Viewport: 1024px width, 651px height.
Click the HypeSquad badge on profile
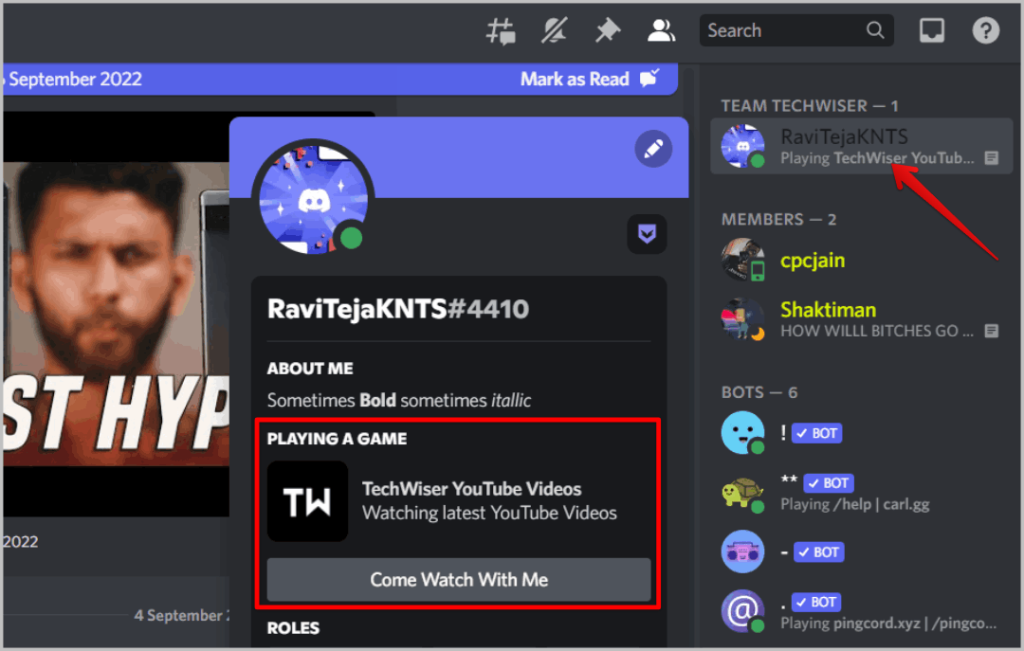click(647, 234)
